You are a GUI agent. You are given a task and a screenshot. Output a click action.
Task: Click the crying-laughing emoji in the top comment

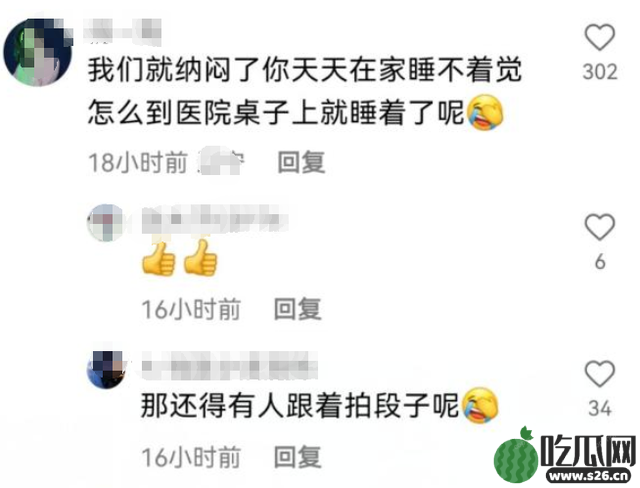[484, 112]
